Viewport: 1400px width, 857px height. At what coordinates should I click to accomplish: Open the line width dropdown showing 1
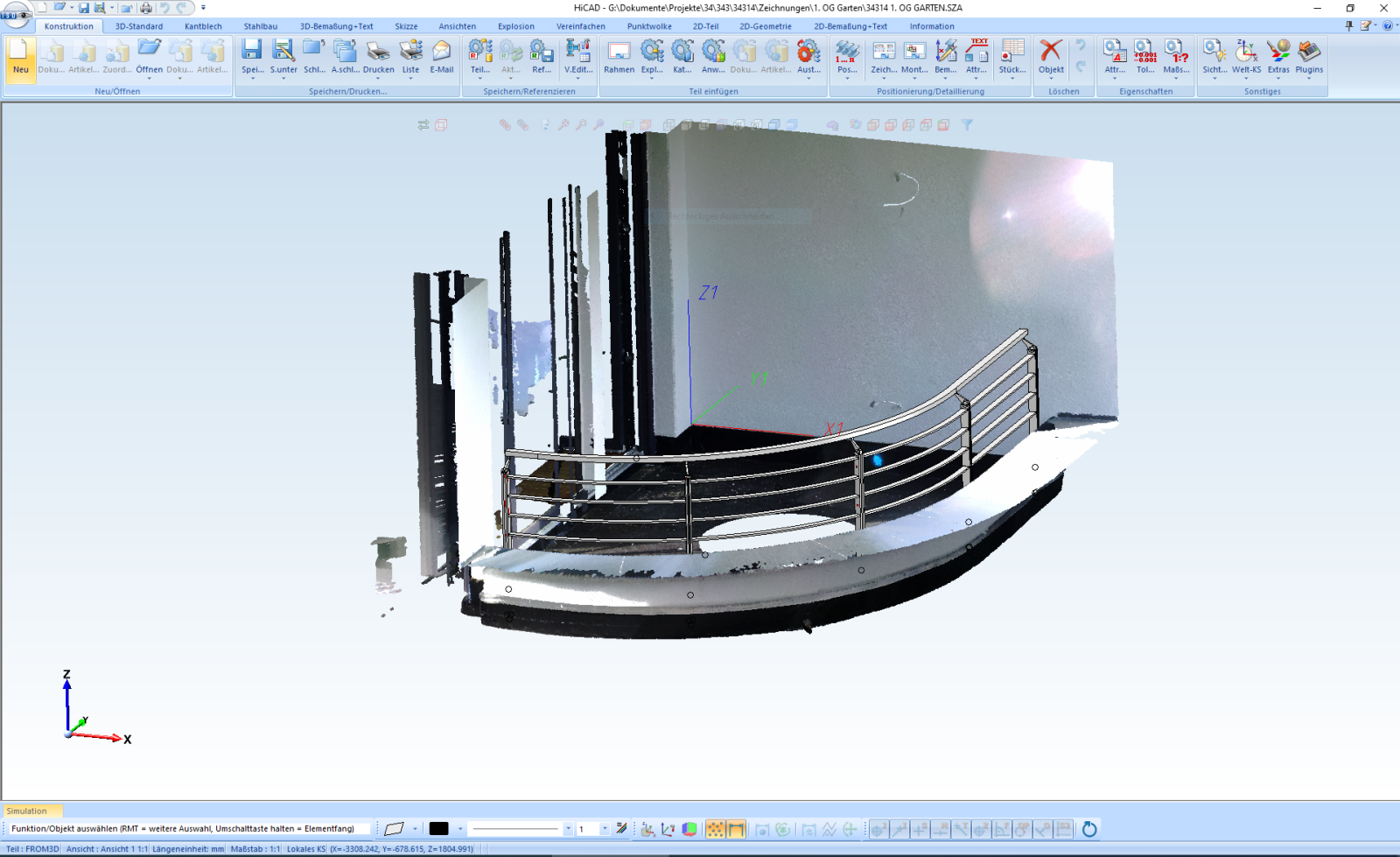pyautogui.click(x=604, y=829)
